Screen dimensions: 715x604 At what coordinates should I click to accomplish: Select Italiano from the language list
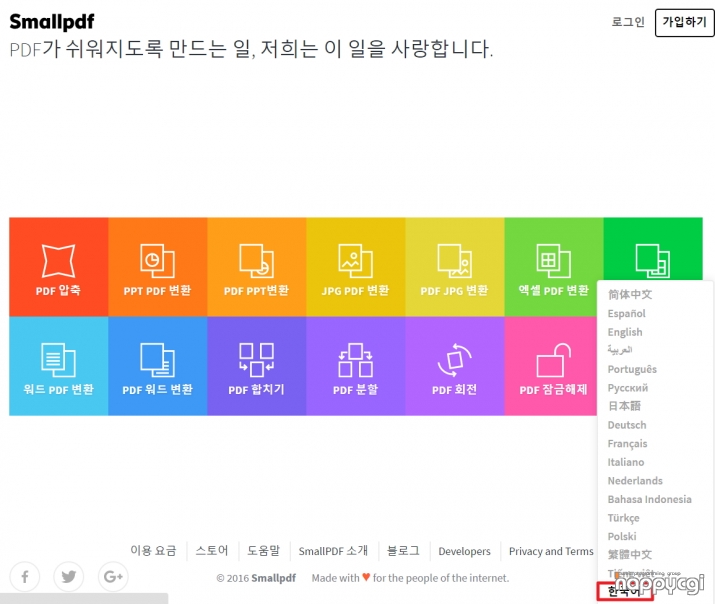coord(626,462)
